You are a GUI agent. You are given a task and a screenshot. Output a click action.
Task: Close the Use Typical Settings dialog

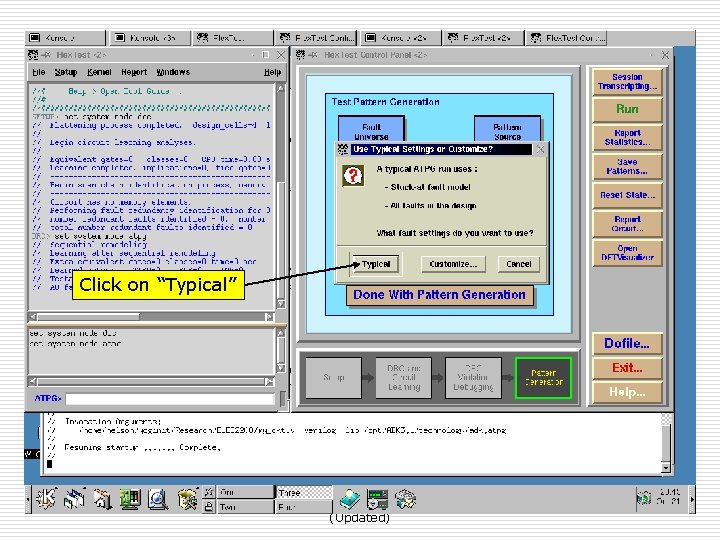[540, 149]
